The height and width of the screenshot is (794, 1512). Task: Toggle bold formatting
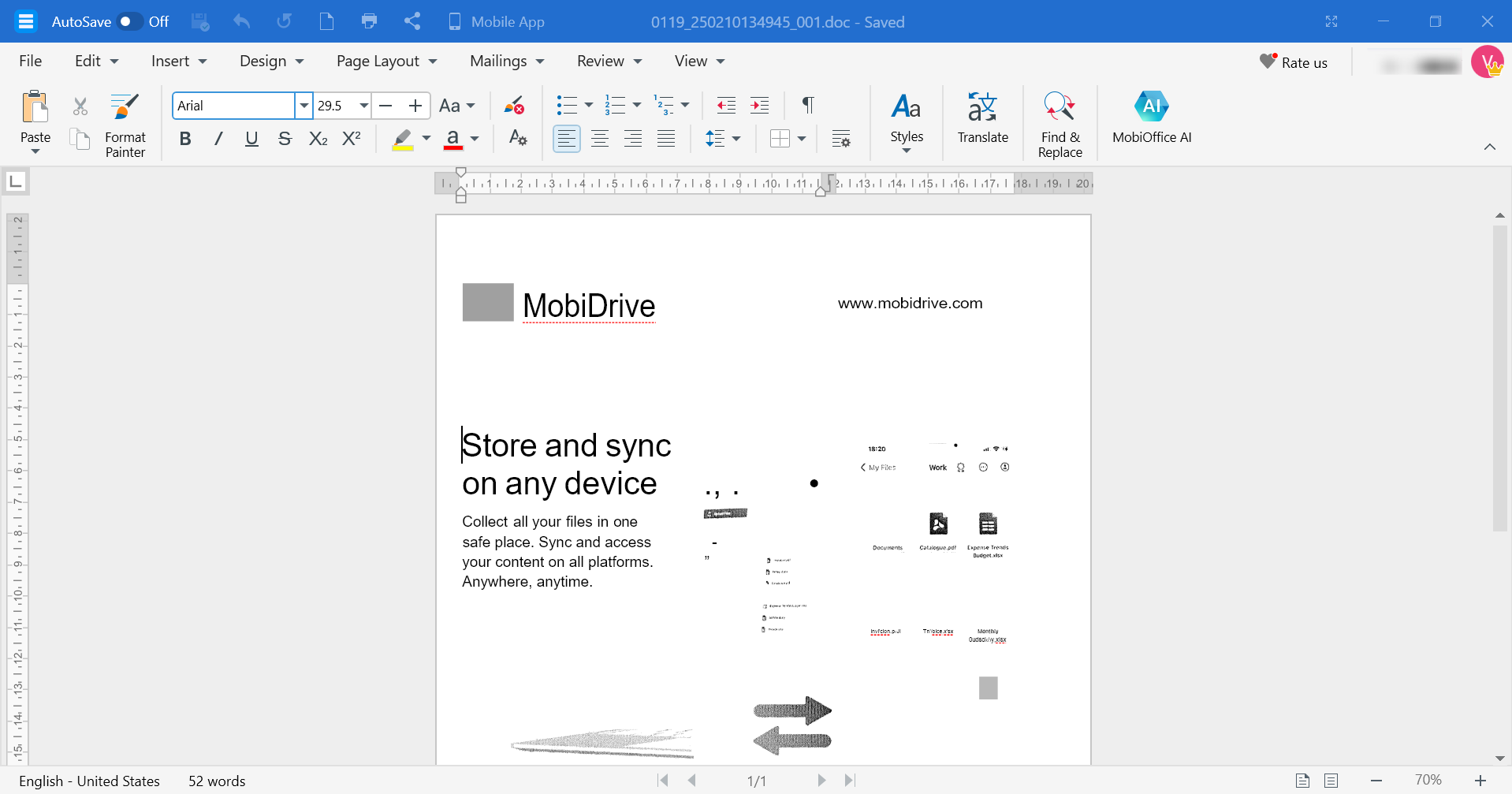click(x=185, y=138)
